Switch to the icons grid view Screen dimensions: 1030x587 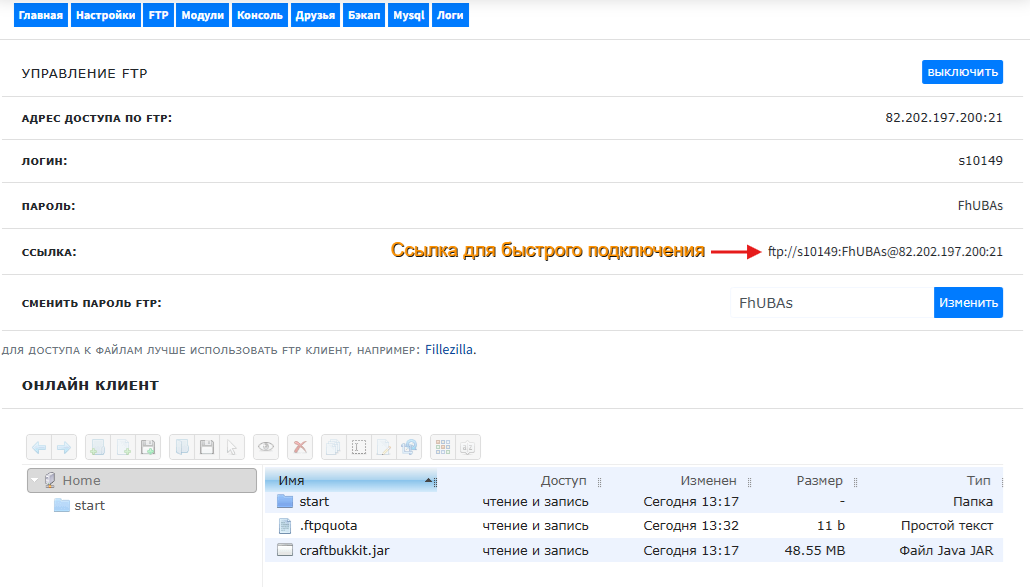pyautogui.click(x=443, y=447)
